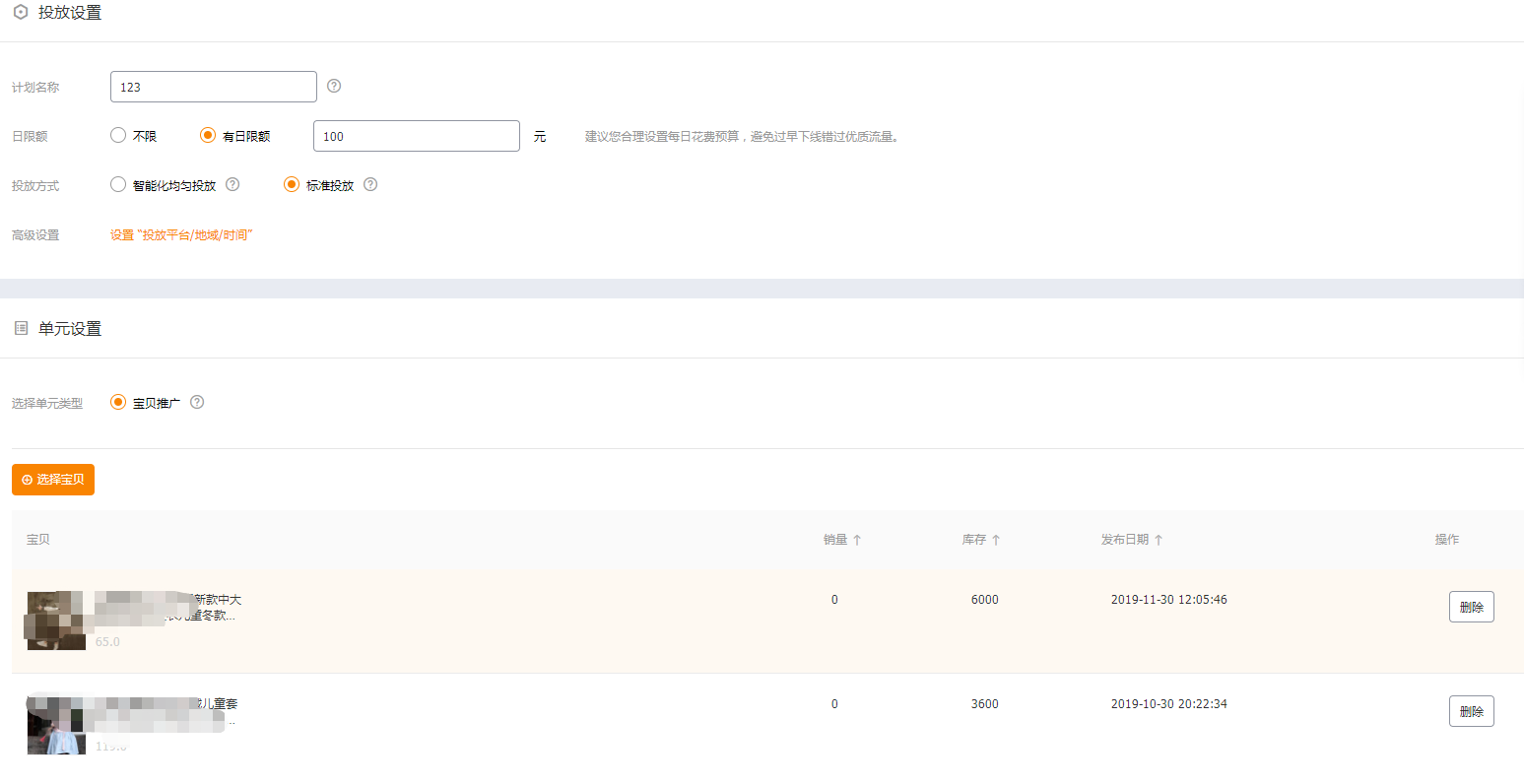The image size is (1524, 784).
Task: Click help icon beside 标准投放
Action: tap(370, 184)
